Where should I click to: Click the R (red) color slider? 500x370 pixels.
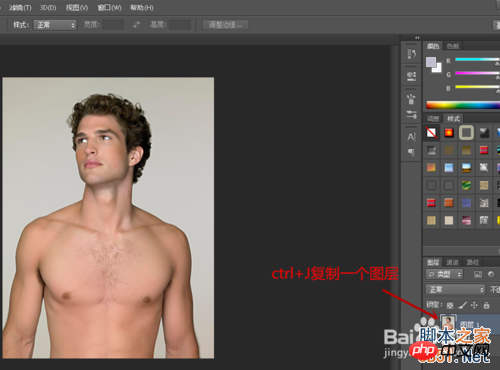click(x=477, y=60)
